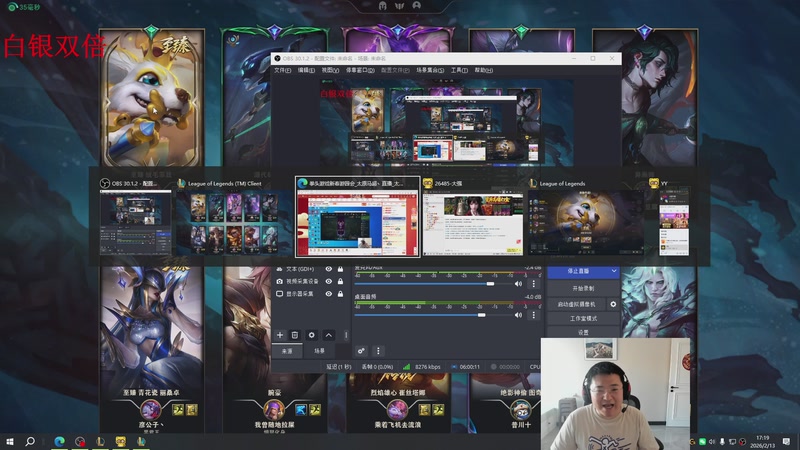Viewport: 800px width, 450px height.
Task: Open first League of Legends taskbar icon
Action: point(101,441)
